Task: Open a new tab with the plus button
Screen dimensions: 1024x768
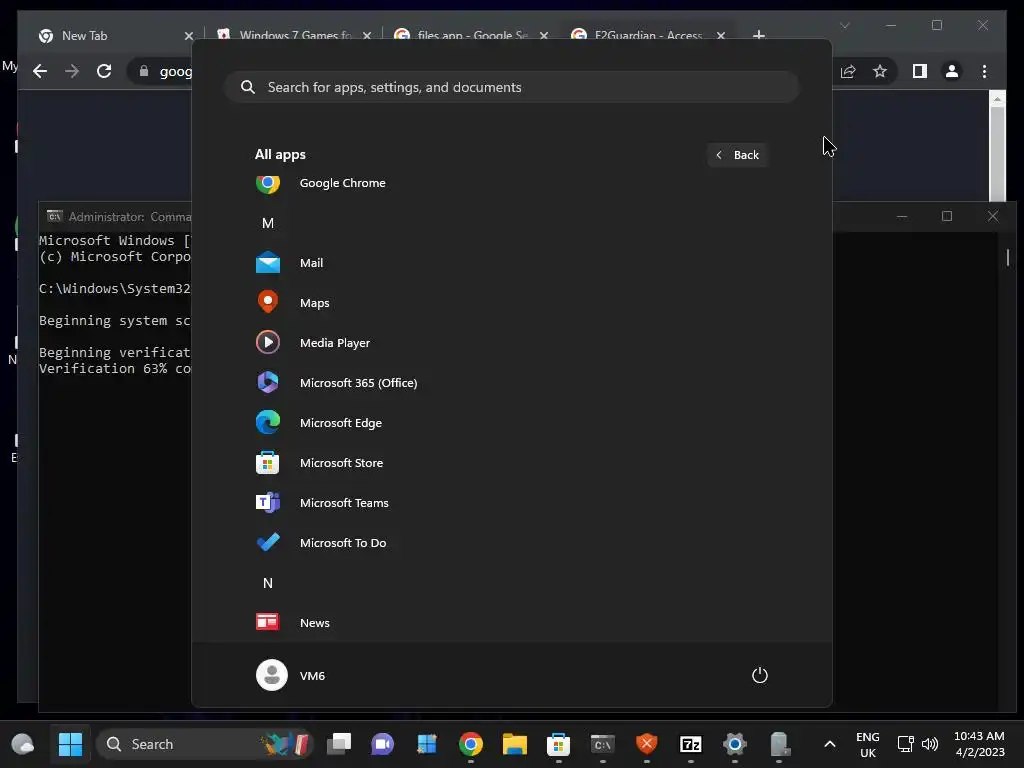Action: (759, 35)
